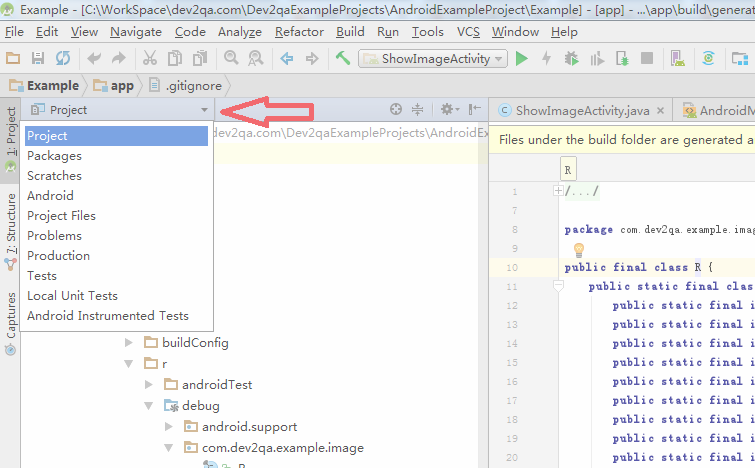Click the Cut scissors icon
This screenshot has width=755, height=468.
150,59
